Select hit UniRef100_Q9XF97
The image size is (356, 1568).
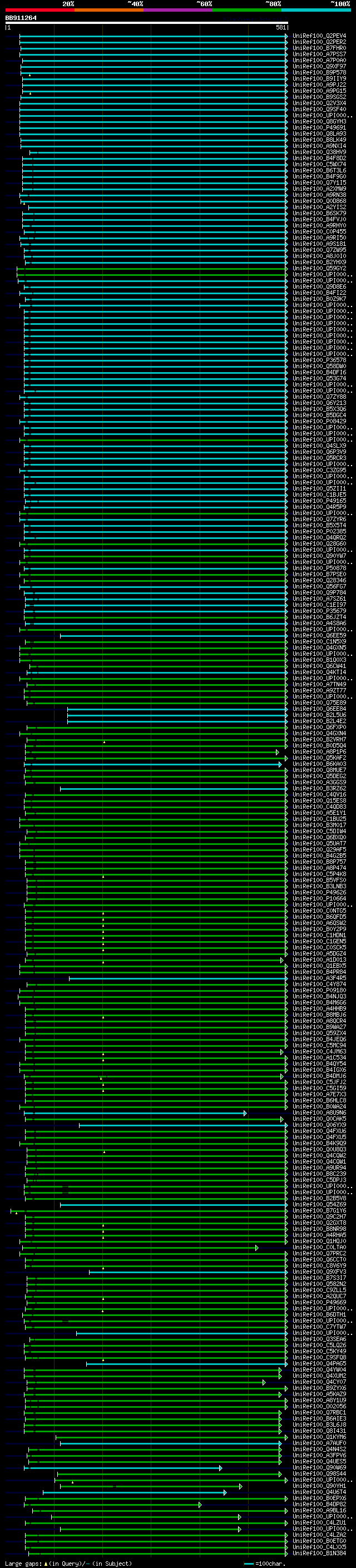(319, 66)
